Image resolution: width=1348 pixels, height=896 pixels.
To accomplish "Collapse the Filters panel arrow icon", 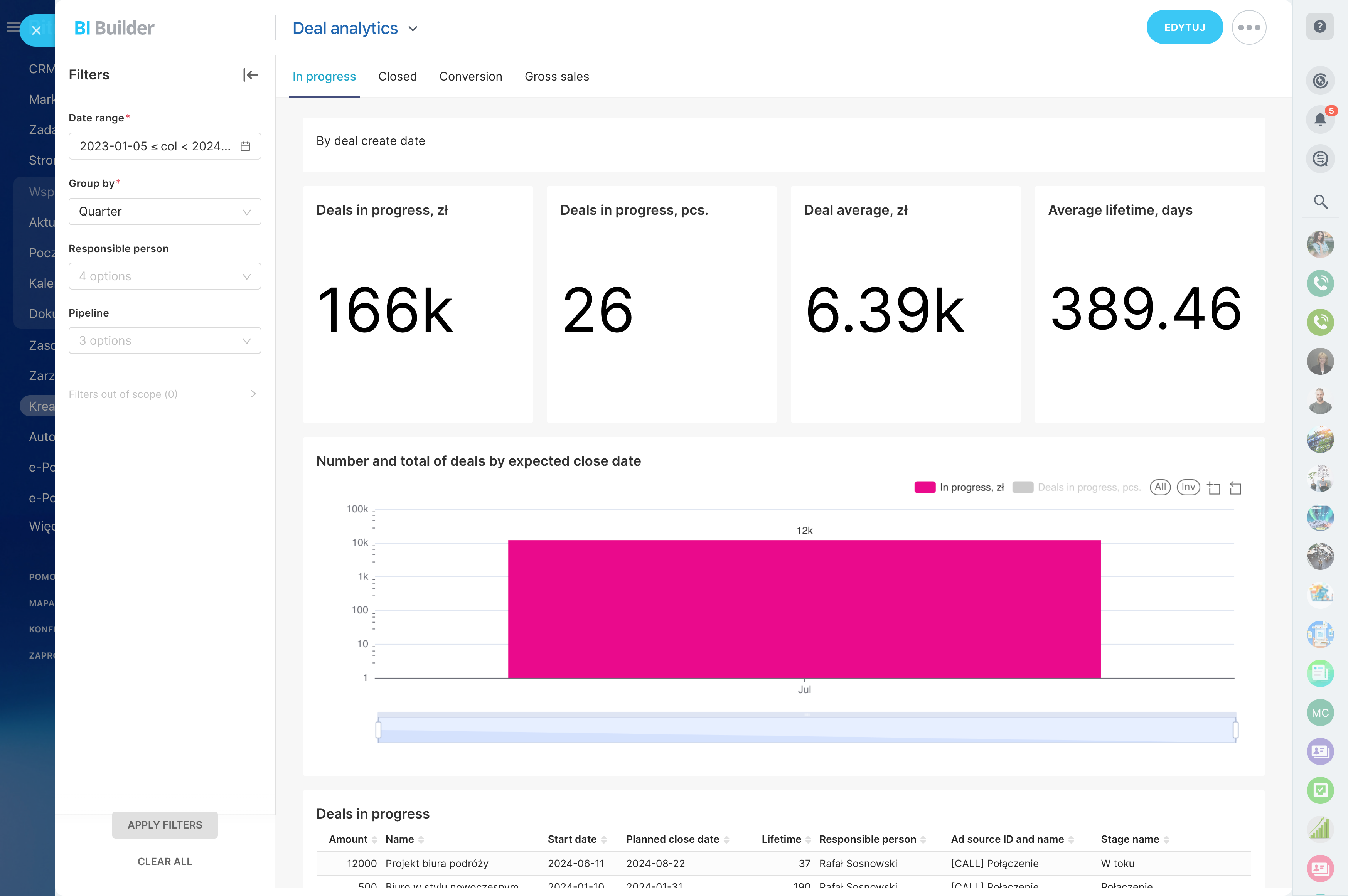I will (250, 75).
